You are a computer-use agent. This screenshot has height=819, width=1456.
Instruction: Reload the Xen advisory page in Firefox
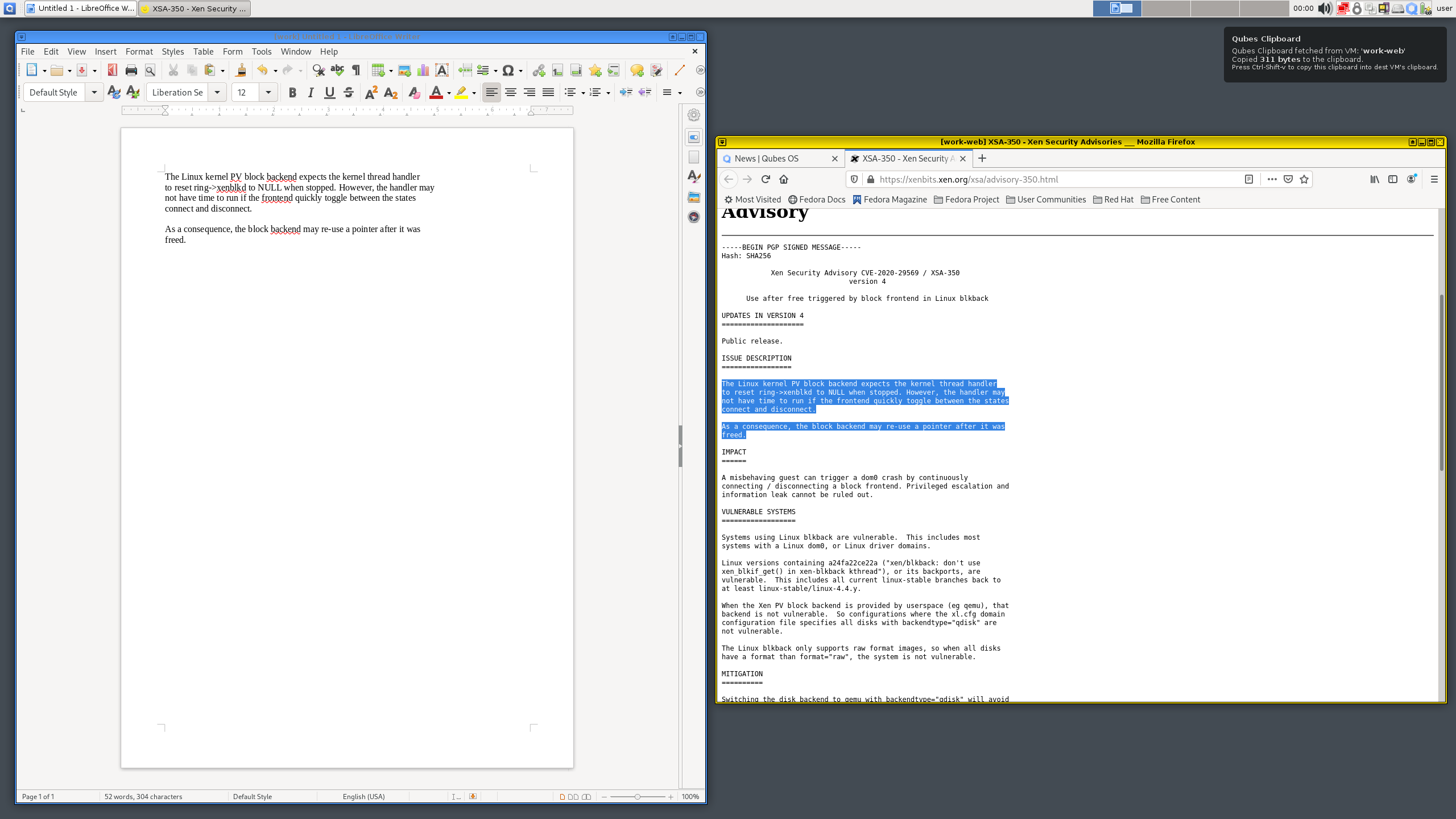(766, 179)
